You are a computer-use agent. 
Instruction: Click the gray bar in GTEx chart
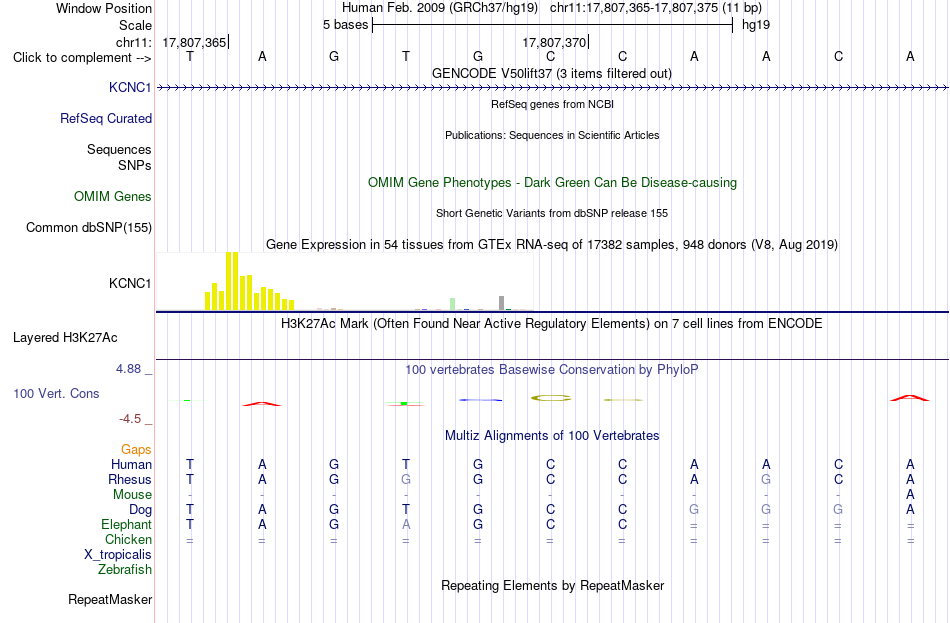(501, 303)
